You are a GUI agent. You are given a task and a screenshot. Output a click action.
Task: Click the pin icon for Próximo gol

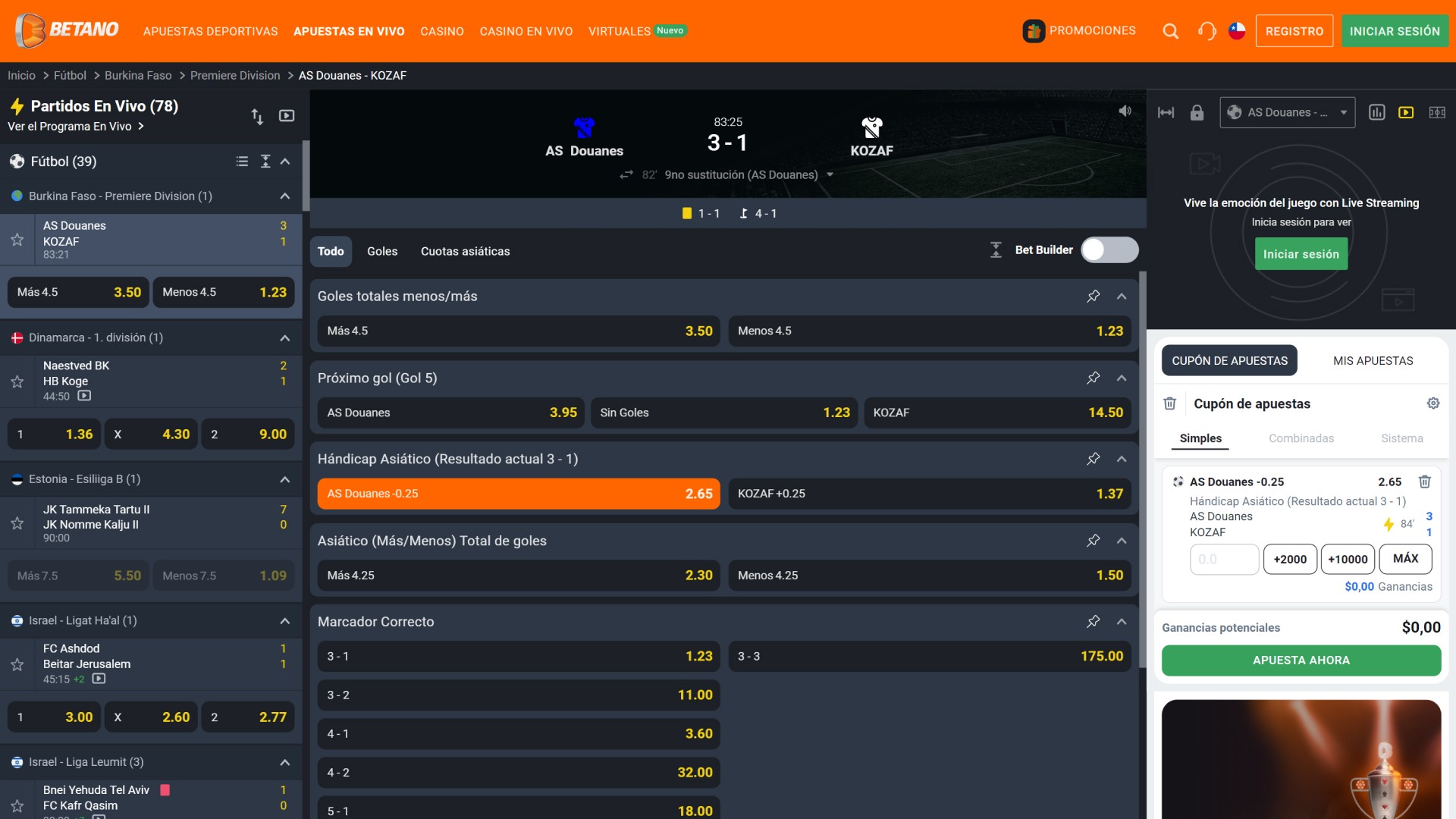[1093, 377]
